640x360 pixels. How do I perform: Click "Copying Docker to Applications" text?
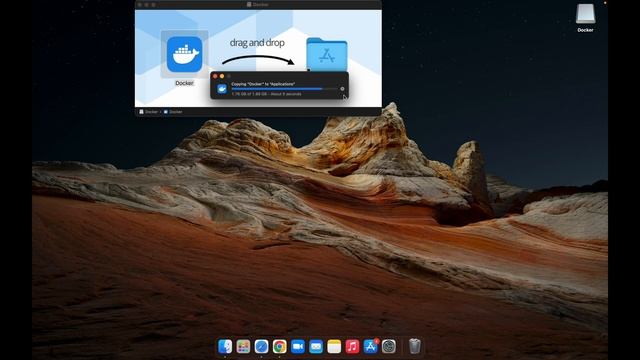263,84
